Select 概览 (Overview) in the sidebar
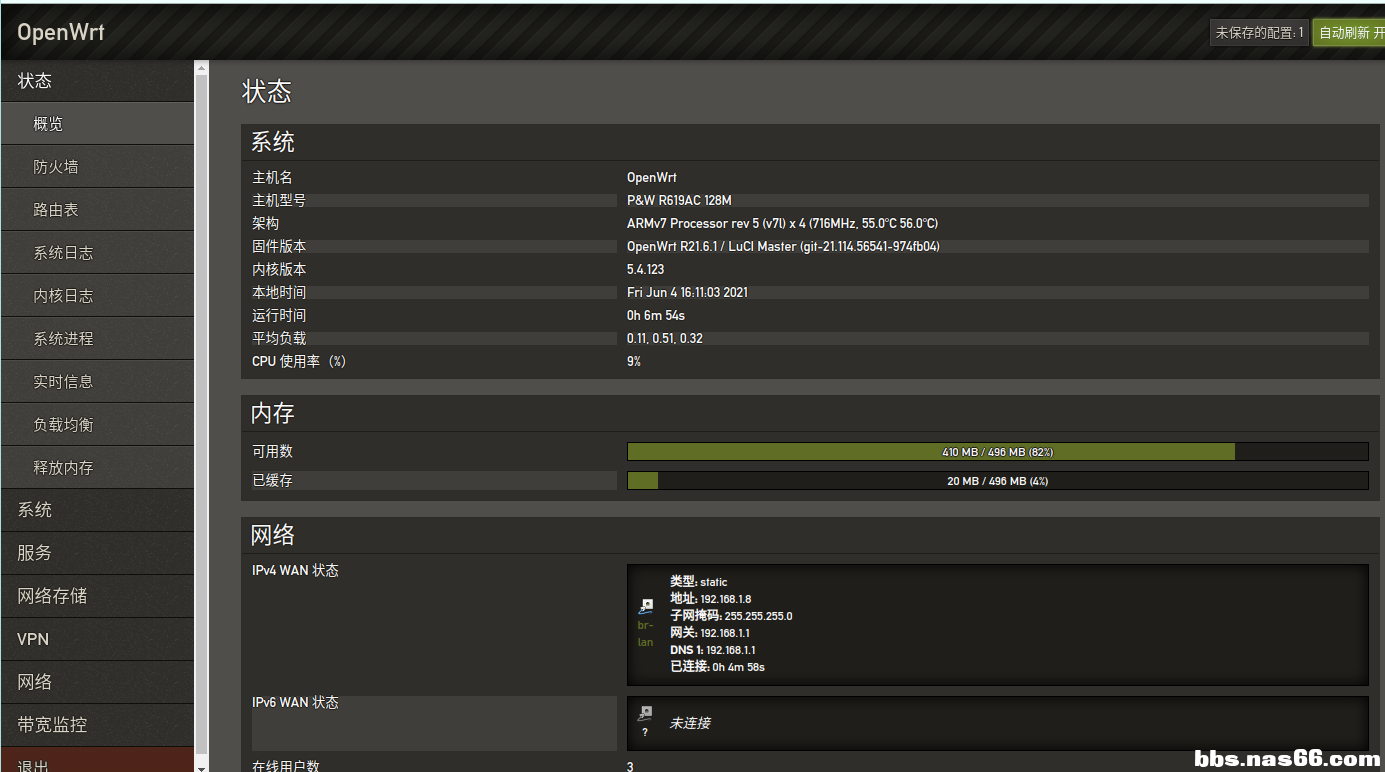This screenshot has height=772, width=1385. coord(97,124)
